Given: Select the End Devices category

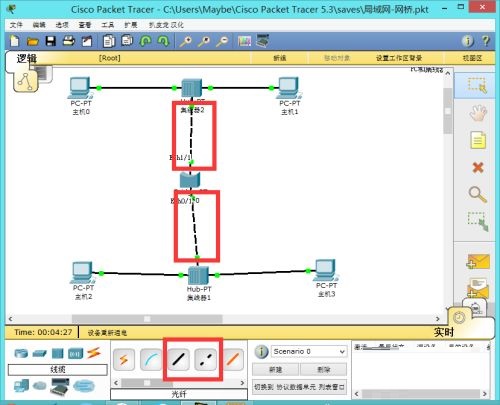Looking at the screenshot, I should click(21, 386).
